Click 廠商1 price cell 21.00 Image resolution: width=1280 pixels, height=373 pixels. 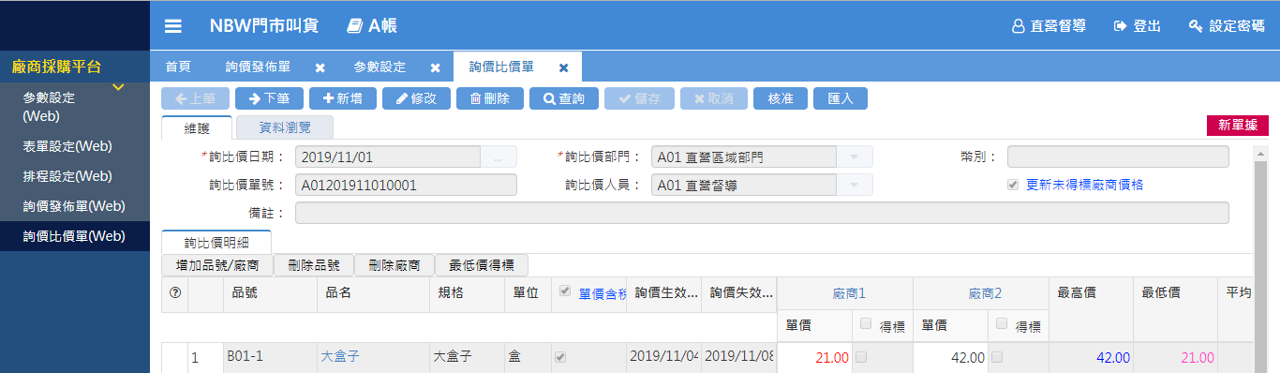(815, 357)
